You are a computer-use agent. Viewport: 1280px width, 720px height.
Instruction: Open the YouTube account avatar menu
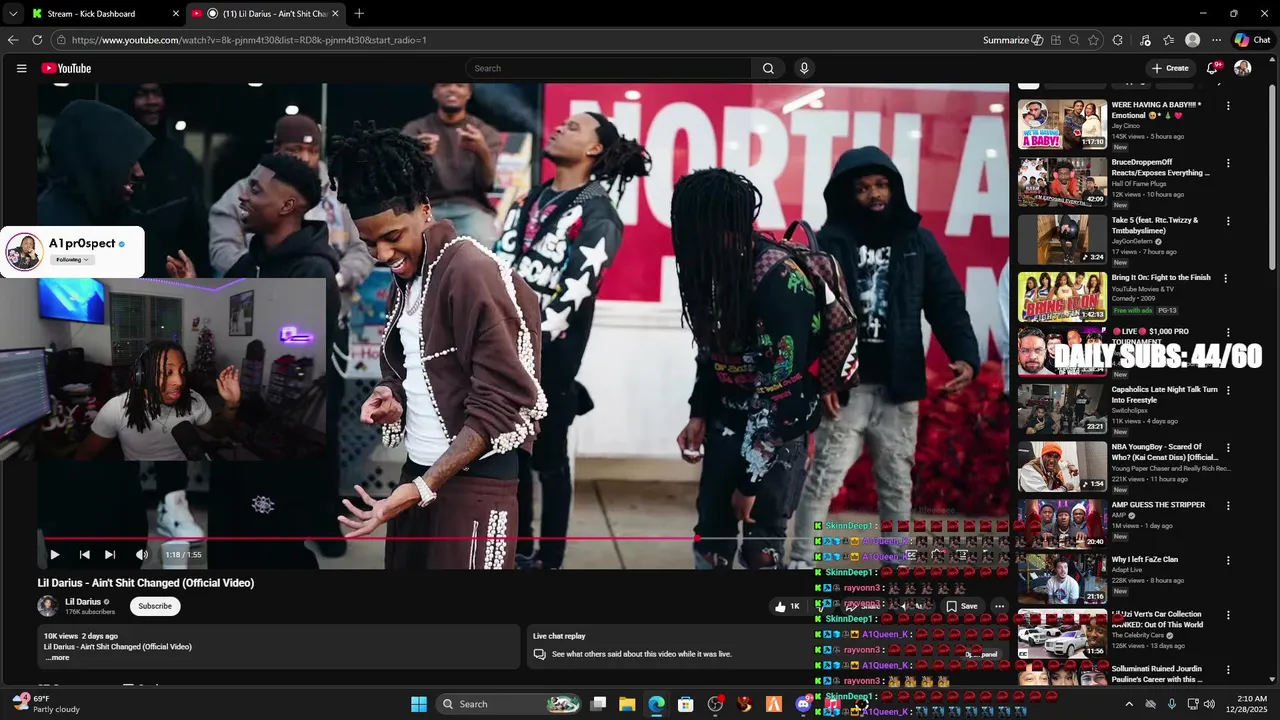tap(1243, 68)
